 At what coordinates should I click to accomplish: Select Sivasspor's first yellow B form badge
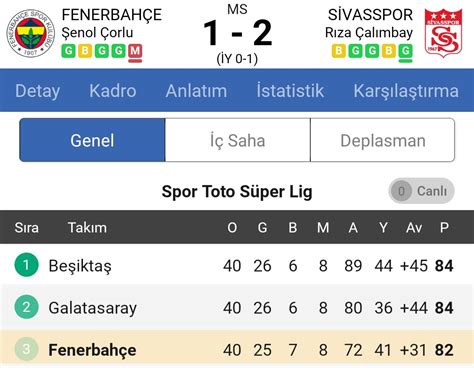[339, 51]
